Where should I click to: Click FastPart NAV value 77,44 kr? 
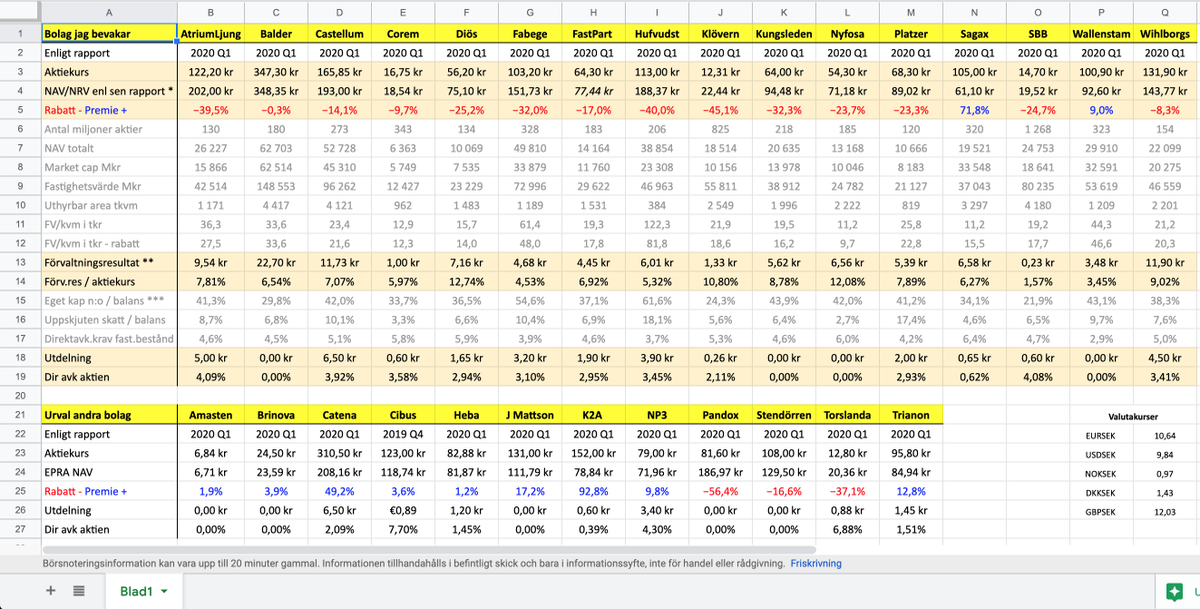[x=593, y=90]
